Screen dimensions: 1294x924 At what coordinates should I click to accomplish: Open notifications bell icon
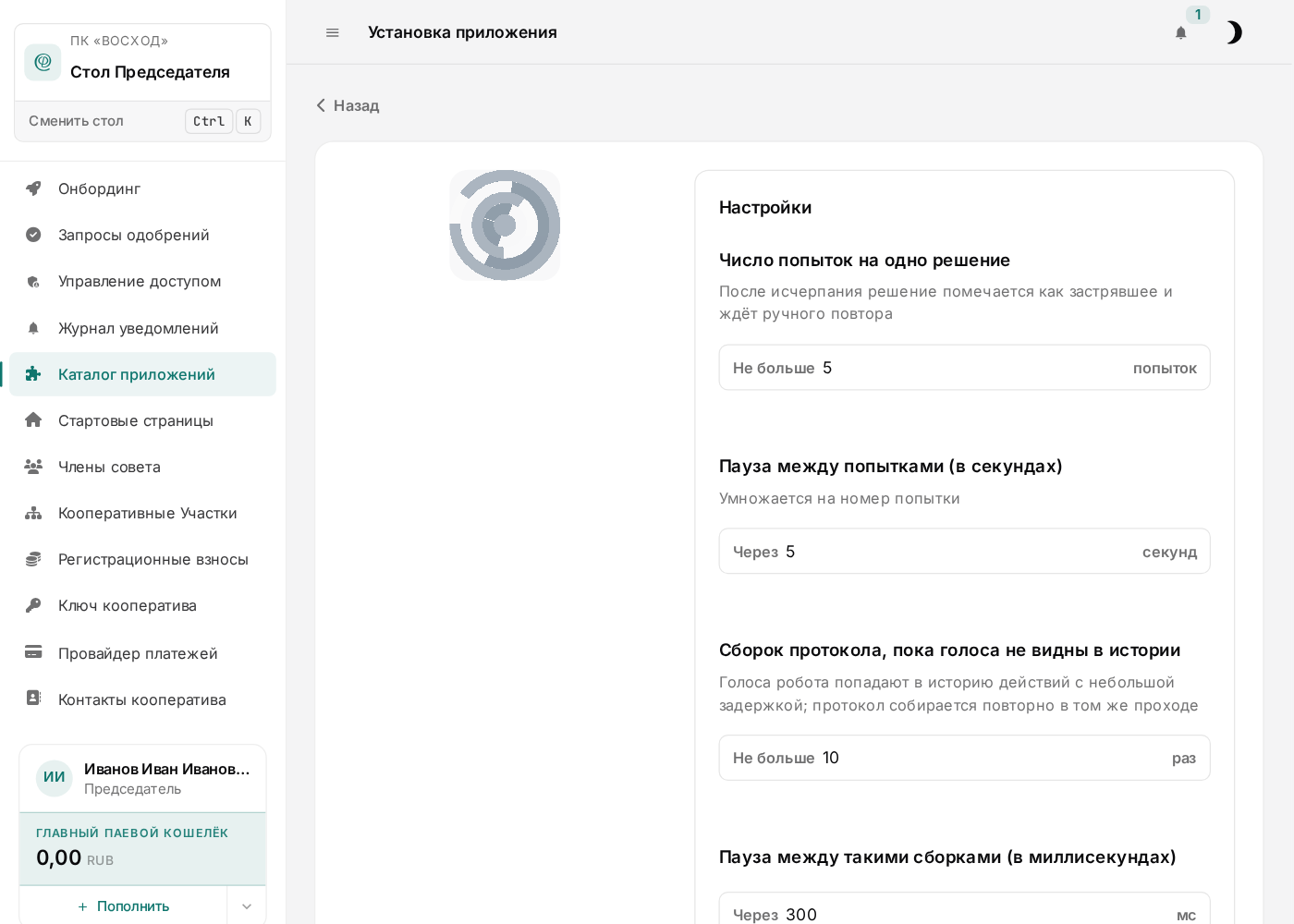pyautogui.click(x=1180, y=33)
